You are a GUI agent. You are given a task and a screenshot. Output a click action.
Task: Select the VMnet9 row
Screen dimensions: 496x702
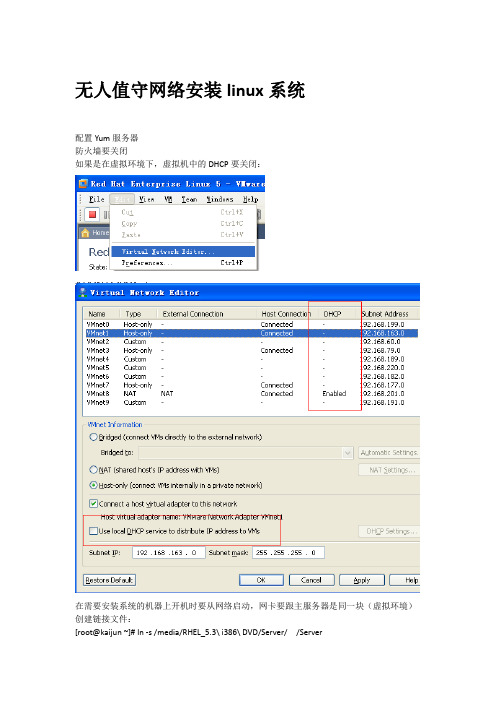pos(252,402)
